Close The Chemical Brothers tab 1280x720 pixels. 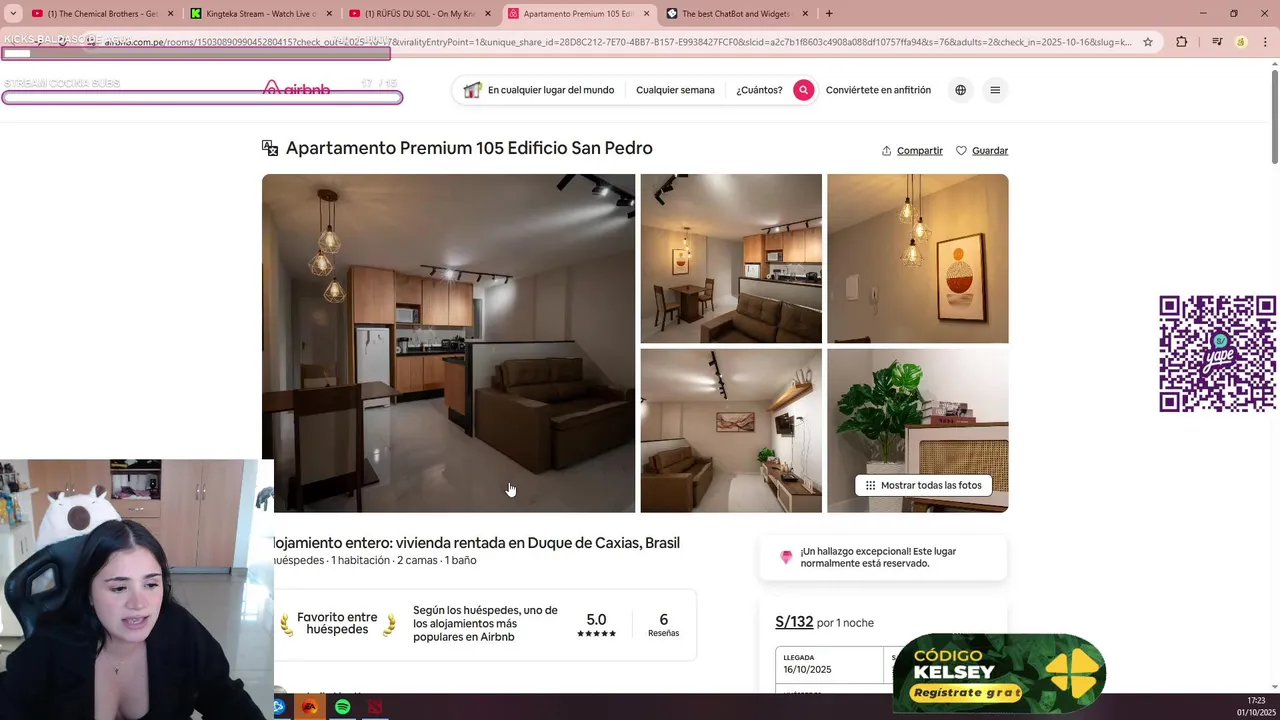pyautogui.click(x=170, y=14)
